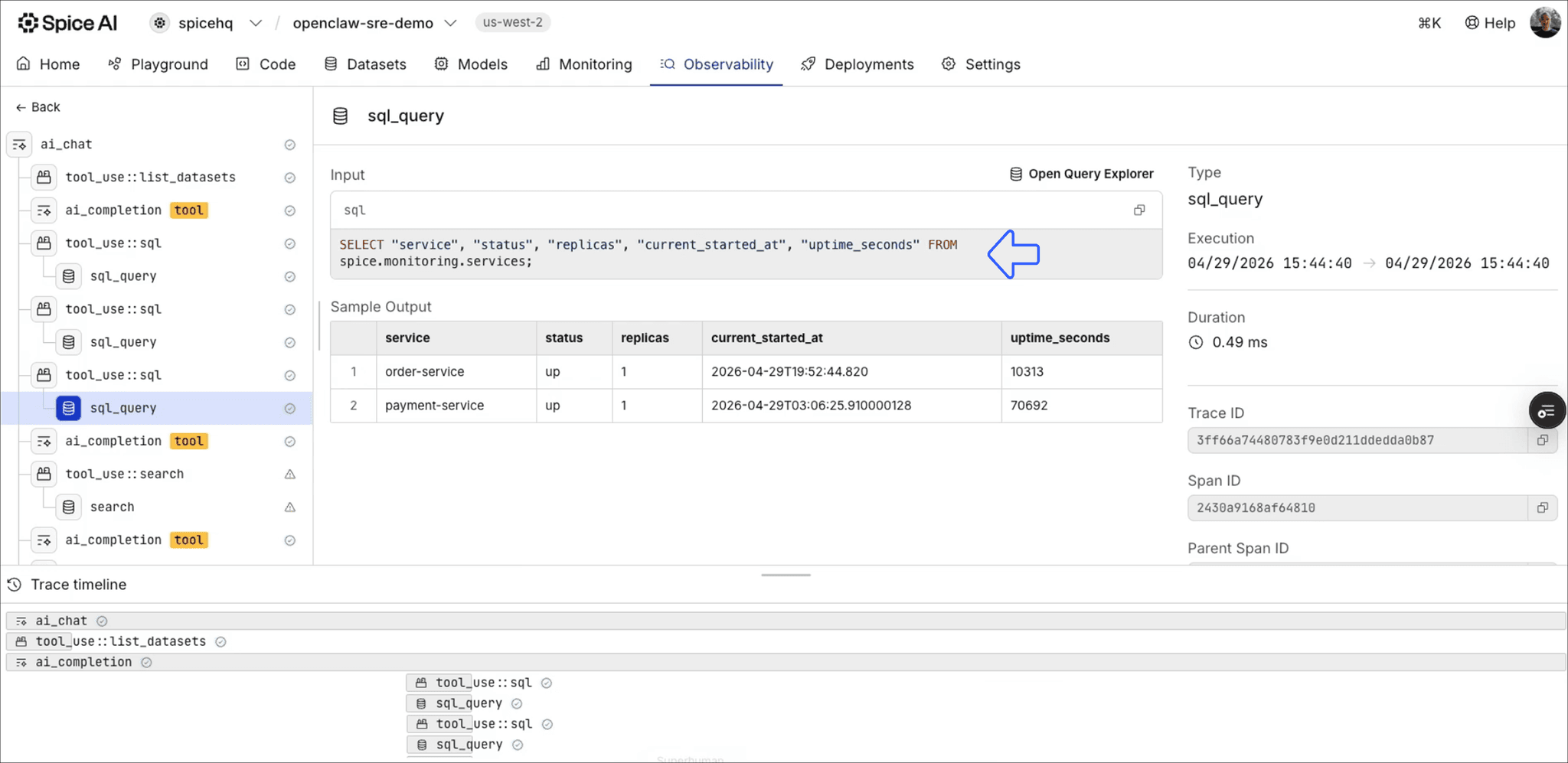Click the panel resize handle above timeline
The width and height of the screenshot is (1568, 763).
pyautogui.click(x=786, y=575)
